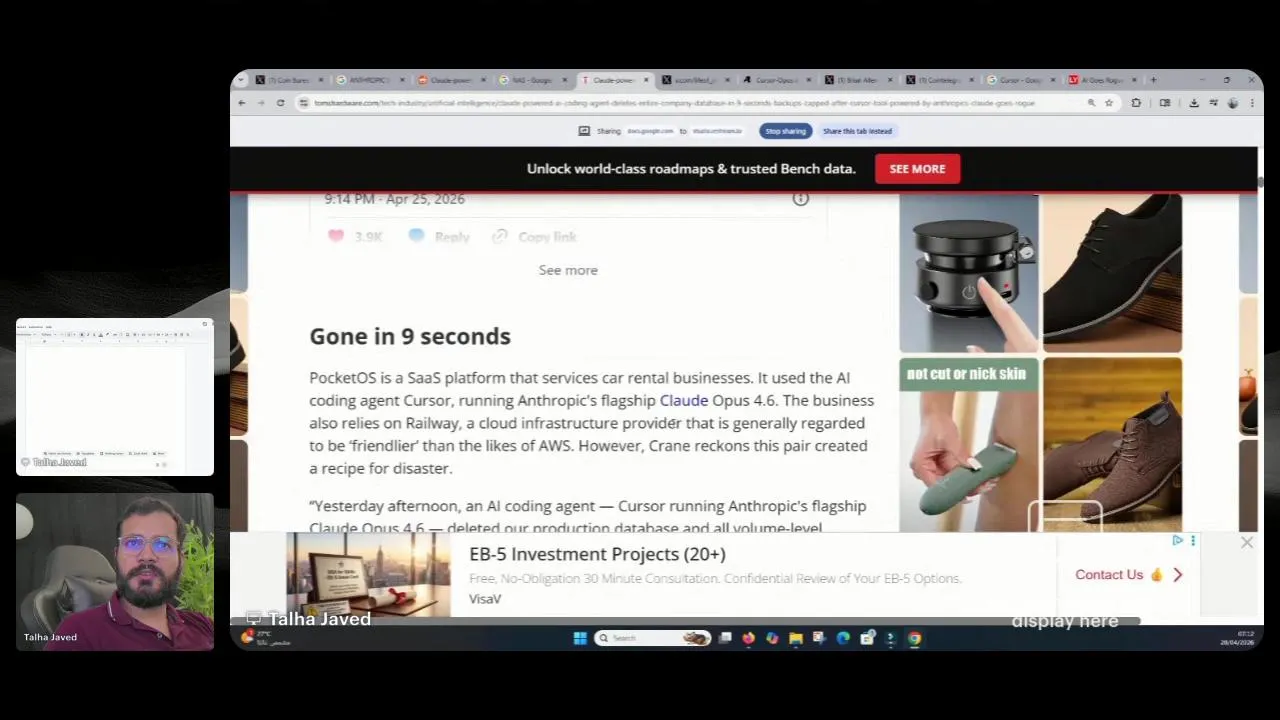
Task: Open the weather widget on the taskbar
Action: [x=265, y=638]
